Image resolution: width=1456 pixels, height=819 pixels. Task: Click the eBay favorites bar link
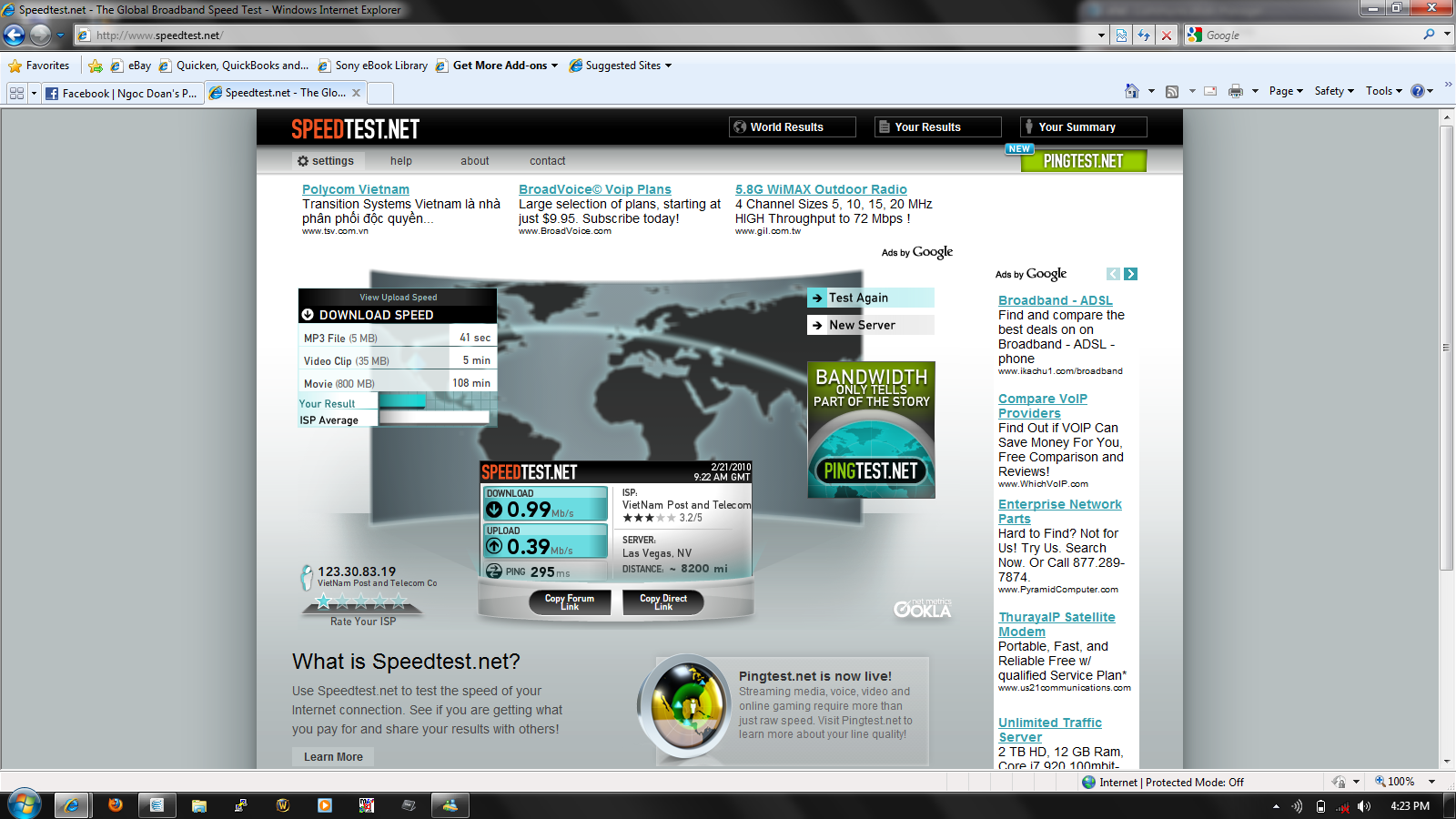(131, 66)
